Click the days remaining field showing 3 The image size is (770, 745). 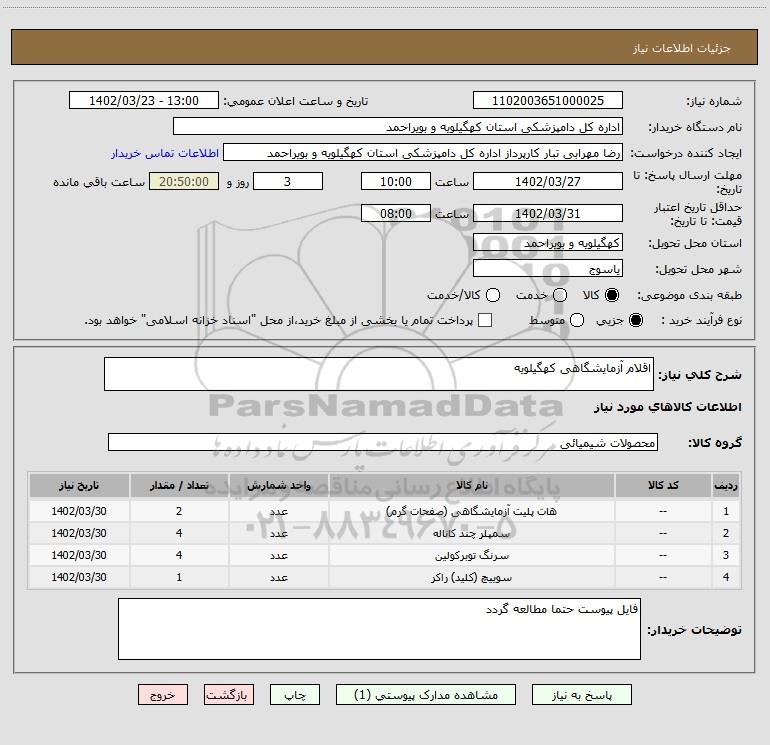(288, 181)
